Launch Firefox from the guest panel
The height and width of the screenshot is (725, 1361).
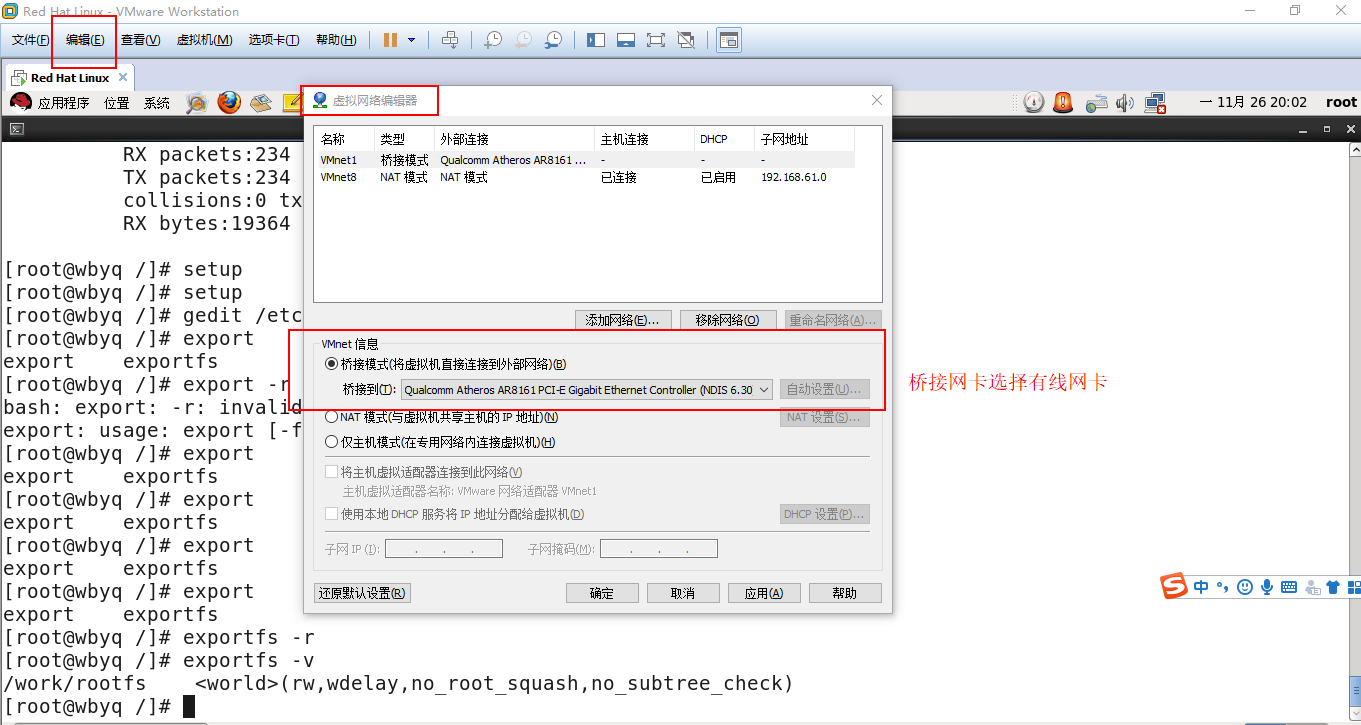pos(229,102)
